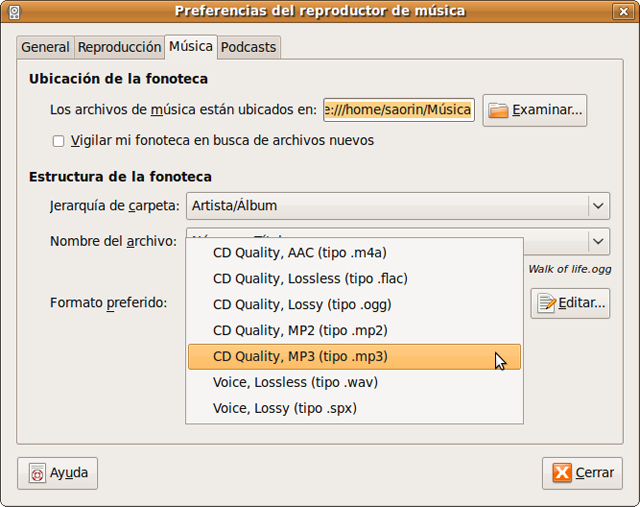Switch to the General tab
The image size is (640, 507).
click(x=45, y=47)
